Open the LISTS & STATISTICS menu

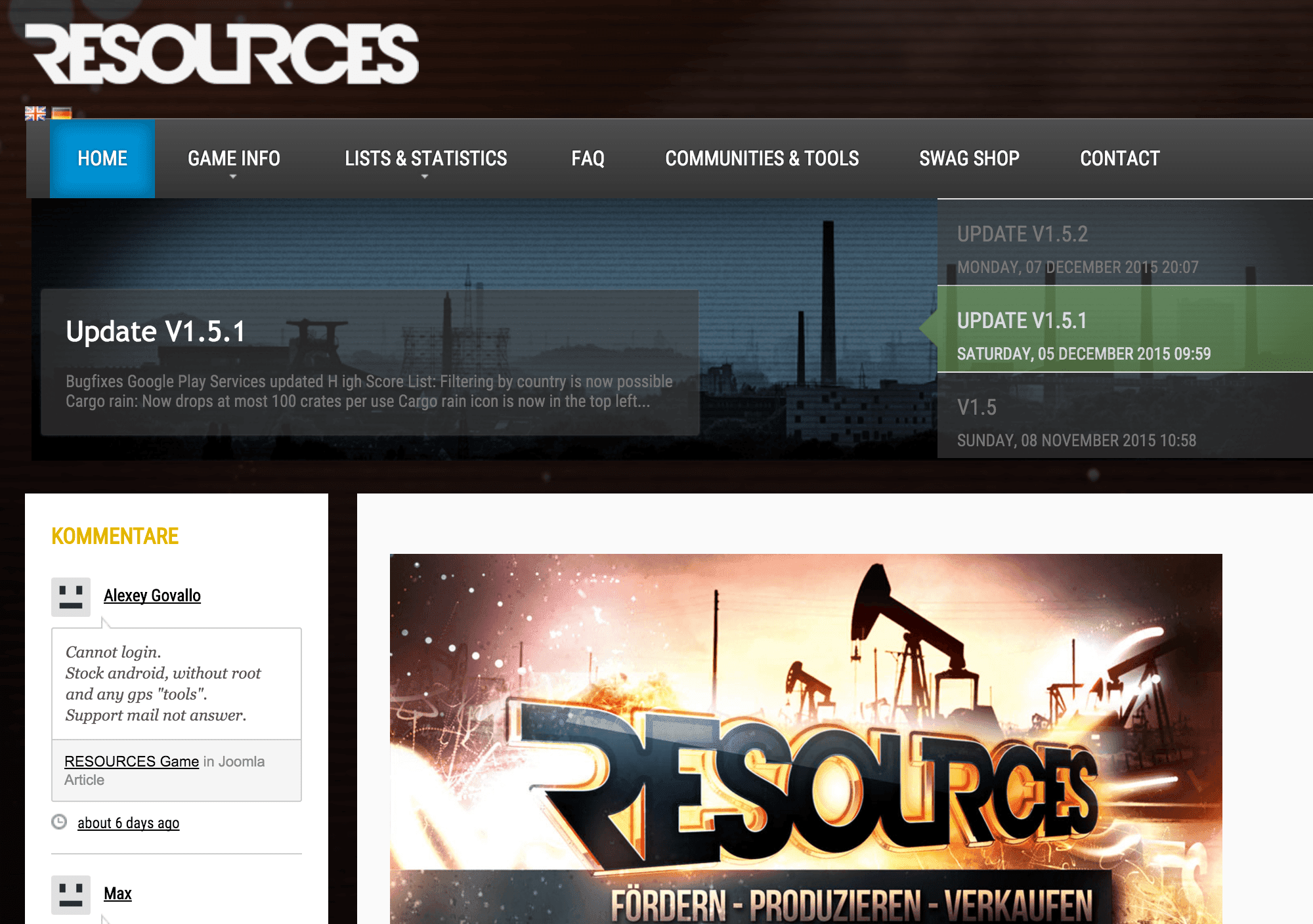coord(425,158)
